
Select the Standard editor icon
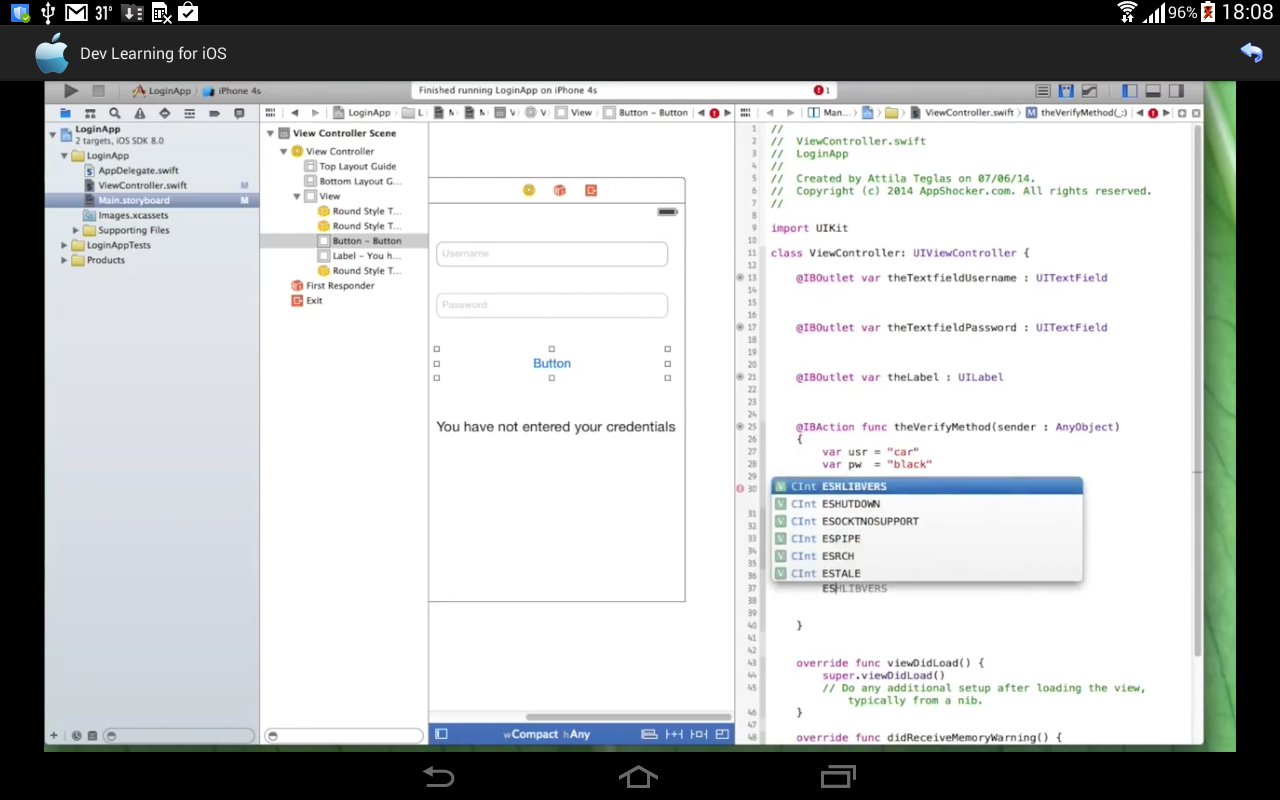[x=1043, y=91]
